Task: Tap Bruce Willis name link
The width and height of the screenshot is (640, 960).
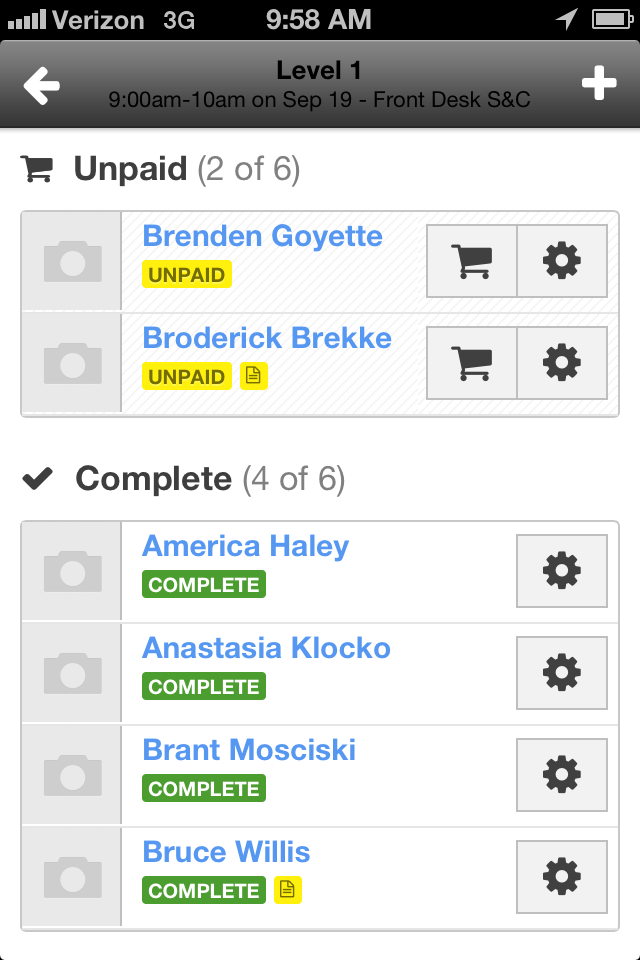Action: coord(226,852)
